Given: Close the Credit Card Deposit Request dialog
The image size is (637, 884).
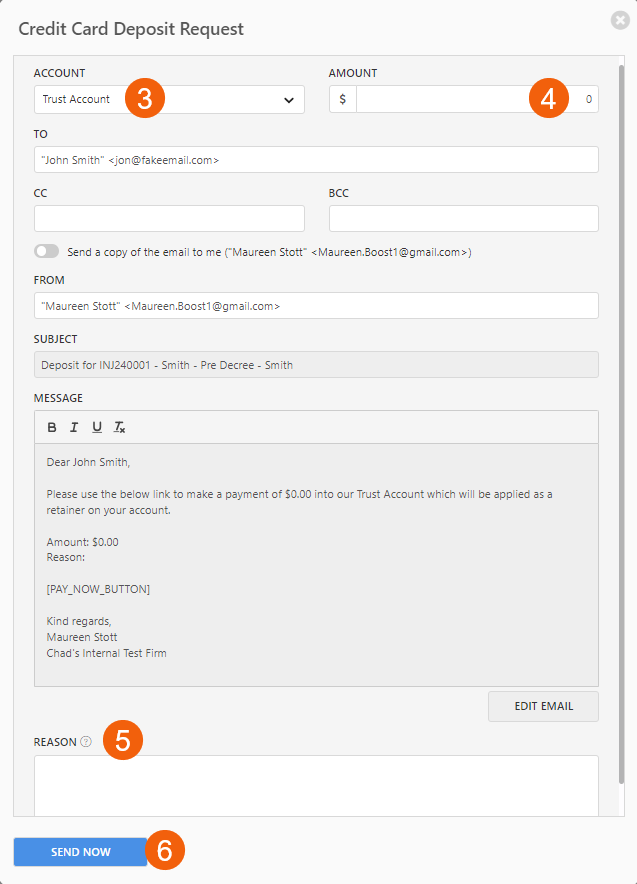Looking at the screenshot, I should tap(620, 20).
